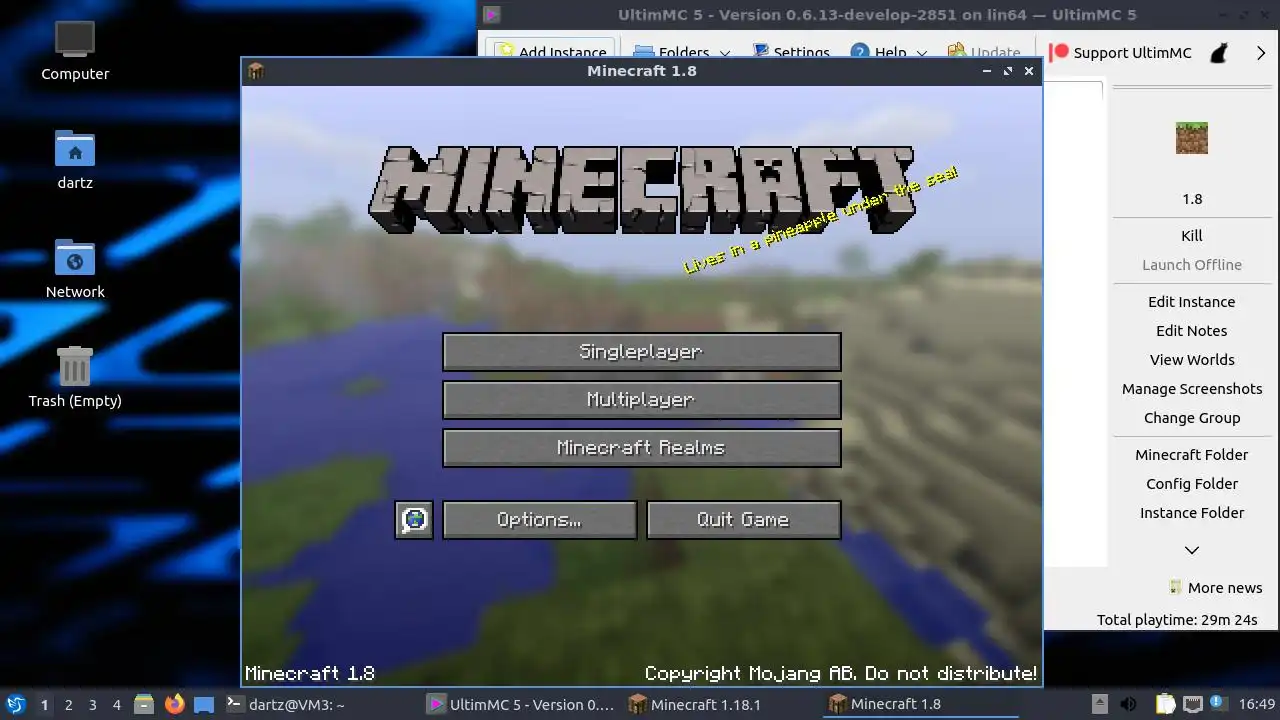Switch to the Minecraft 1.8 taskbar entry
Image resolution: width=1280 pixels, height=720 pixels.
click(x=921, y=704)
